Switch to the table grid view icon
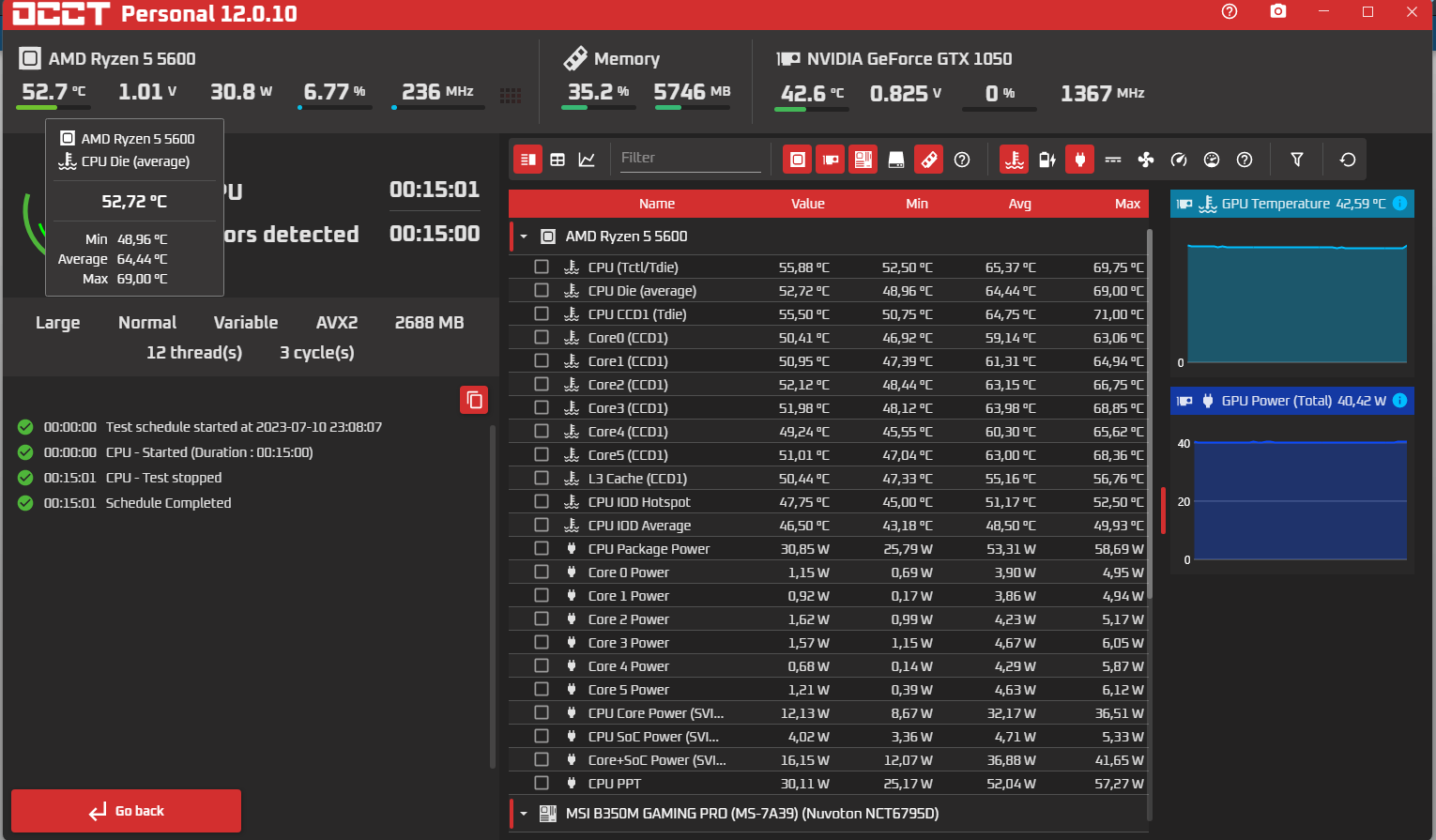The width and height of the screenshot is (1436, 840). click(x=558, y=160)
